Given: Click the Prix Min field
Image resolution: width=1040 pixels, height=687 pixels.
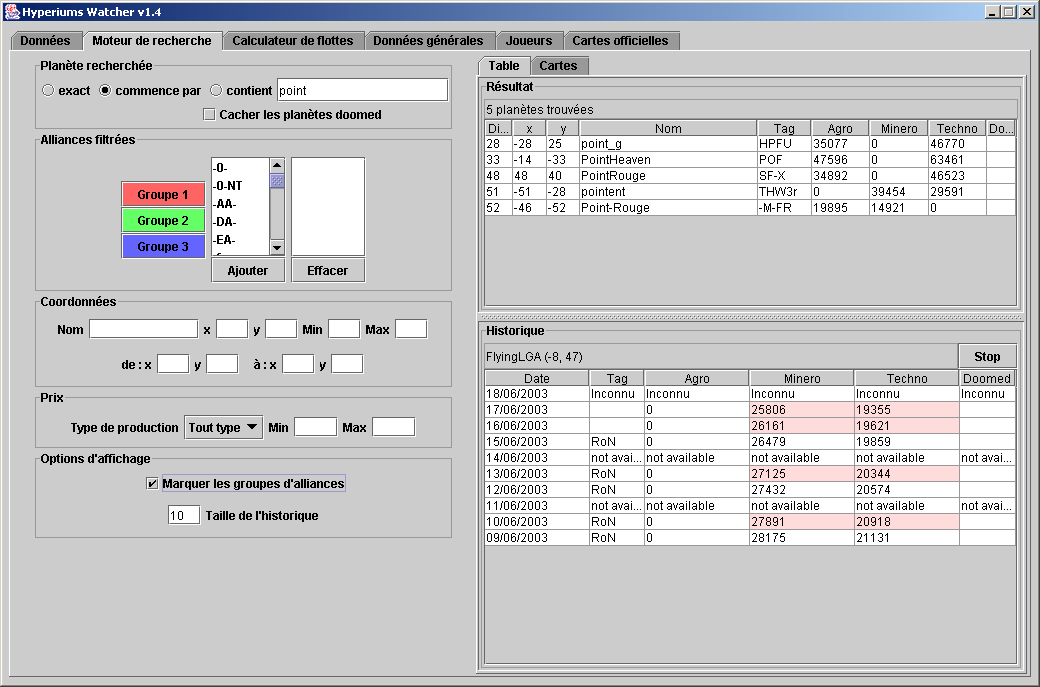Looking at the screenshot, I should click(x=315, y=427).
